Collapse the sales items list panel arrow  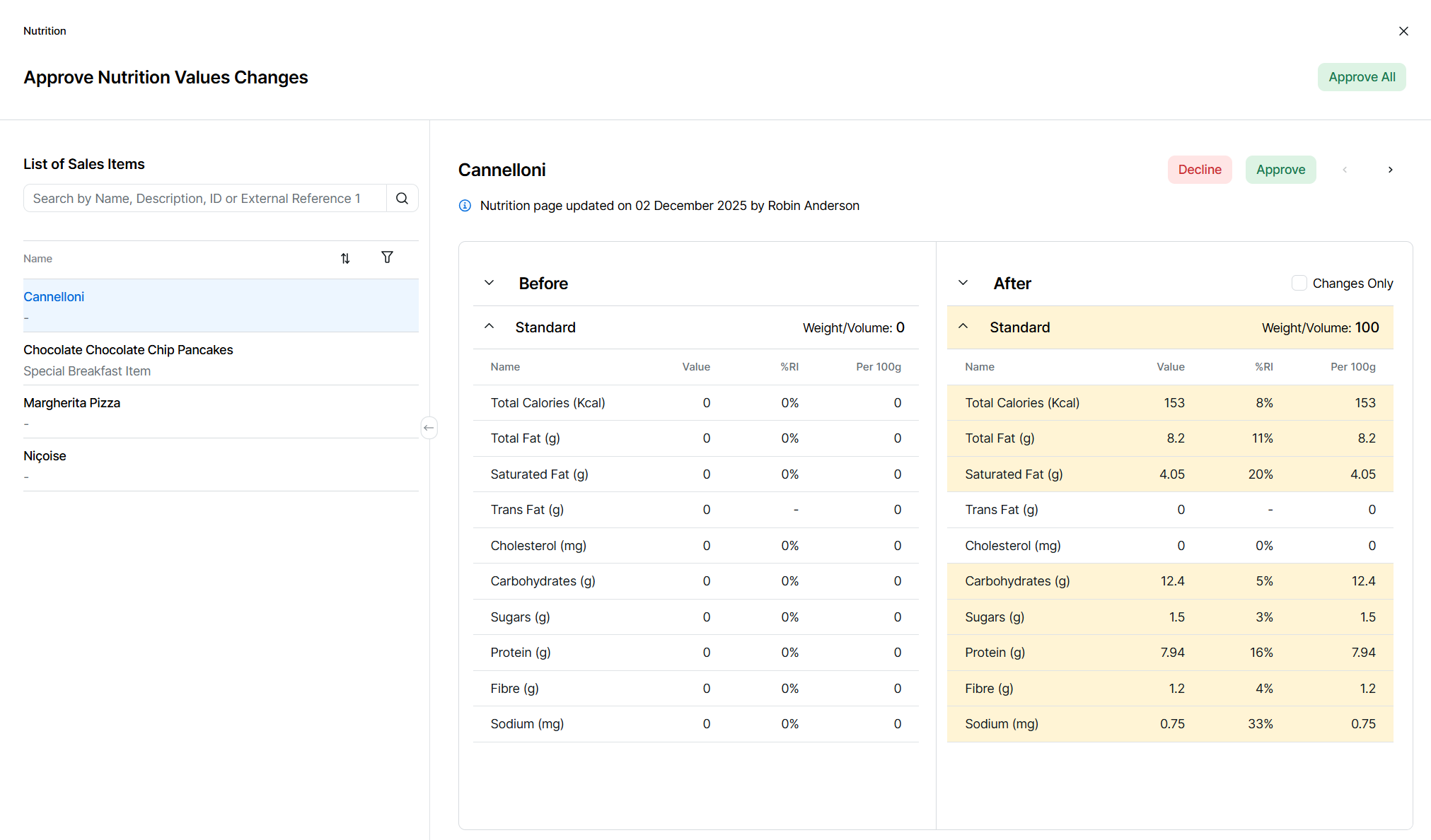429,428
